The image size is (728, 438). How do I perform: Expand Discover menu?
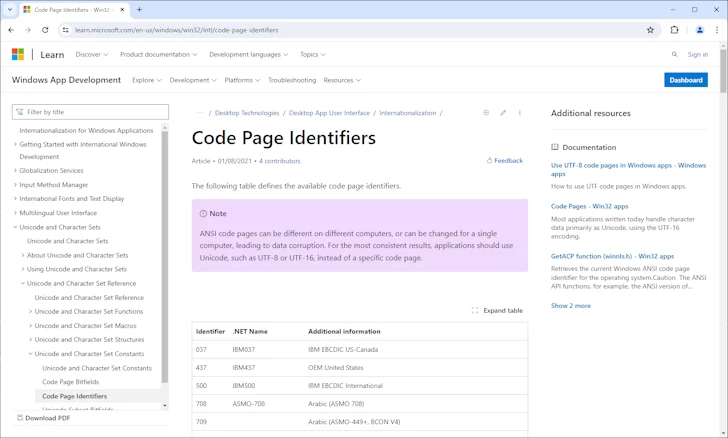pos(91,54)
